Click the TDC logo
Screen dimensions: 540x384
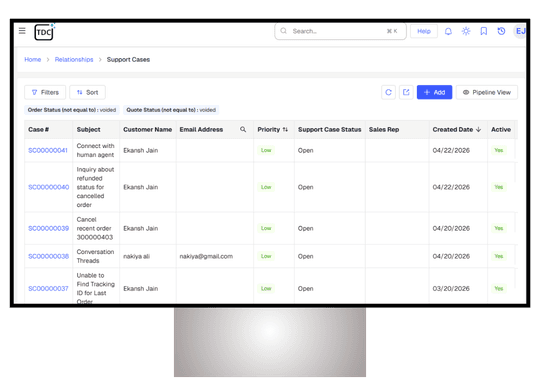pyautogui.click(x=44, y=32)
